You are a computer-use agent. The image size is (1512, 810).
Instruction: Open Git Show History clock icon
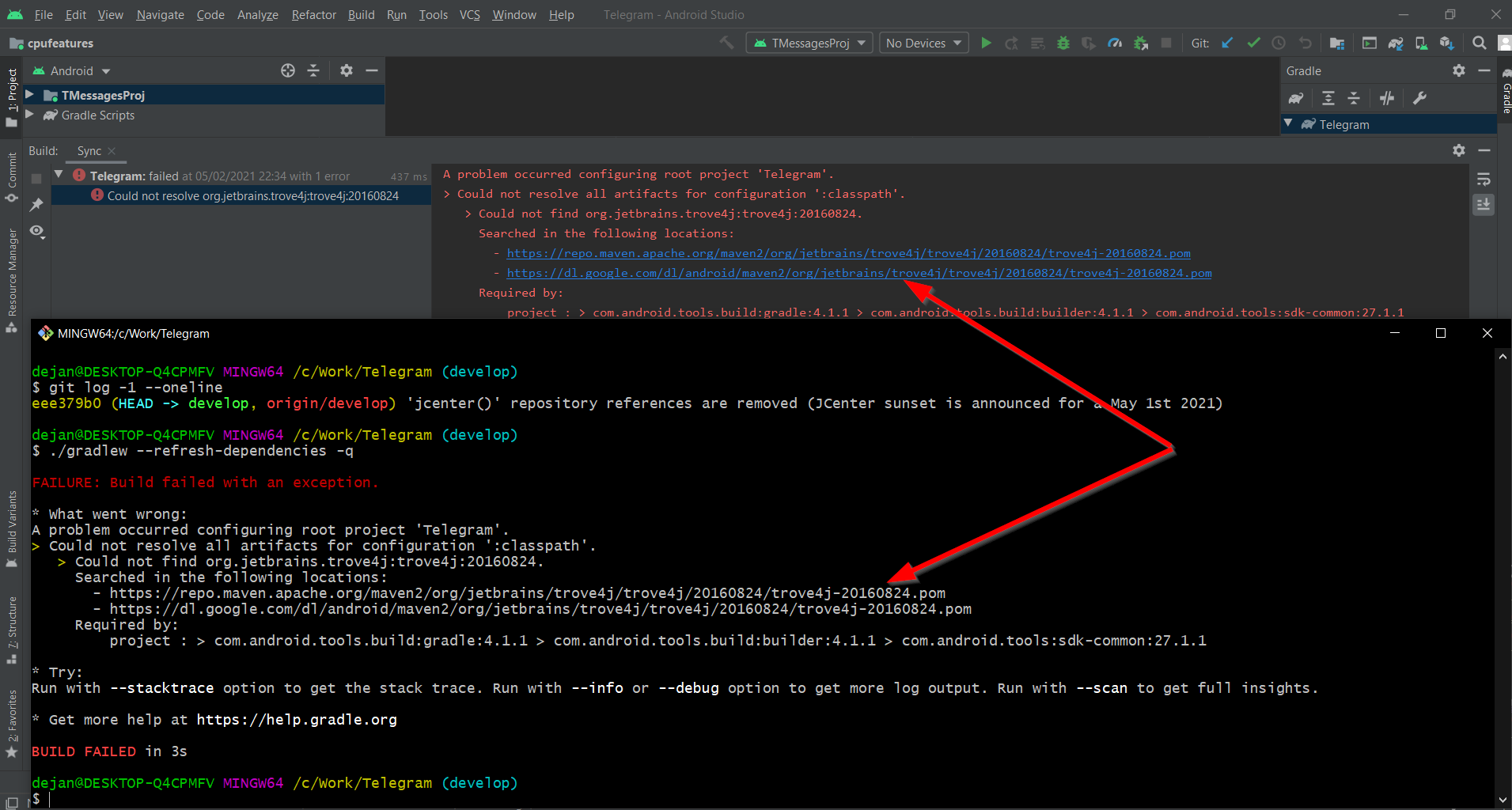coord(1279,43)
